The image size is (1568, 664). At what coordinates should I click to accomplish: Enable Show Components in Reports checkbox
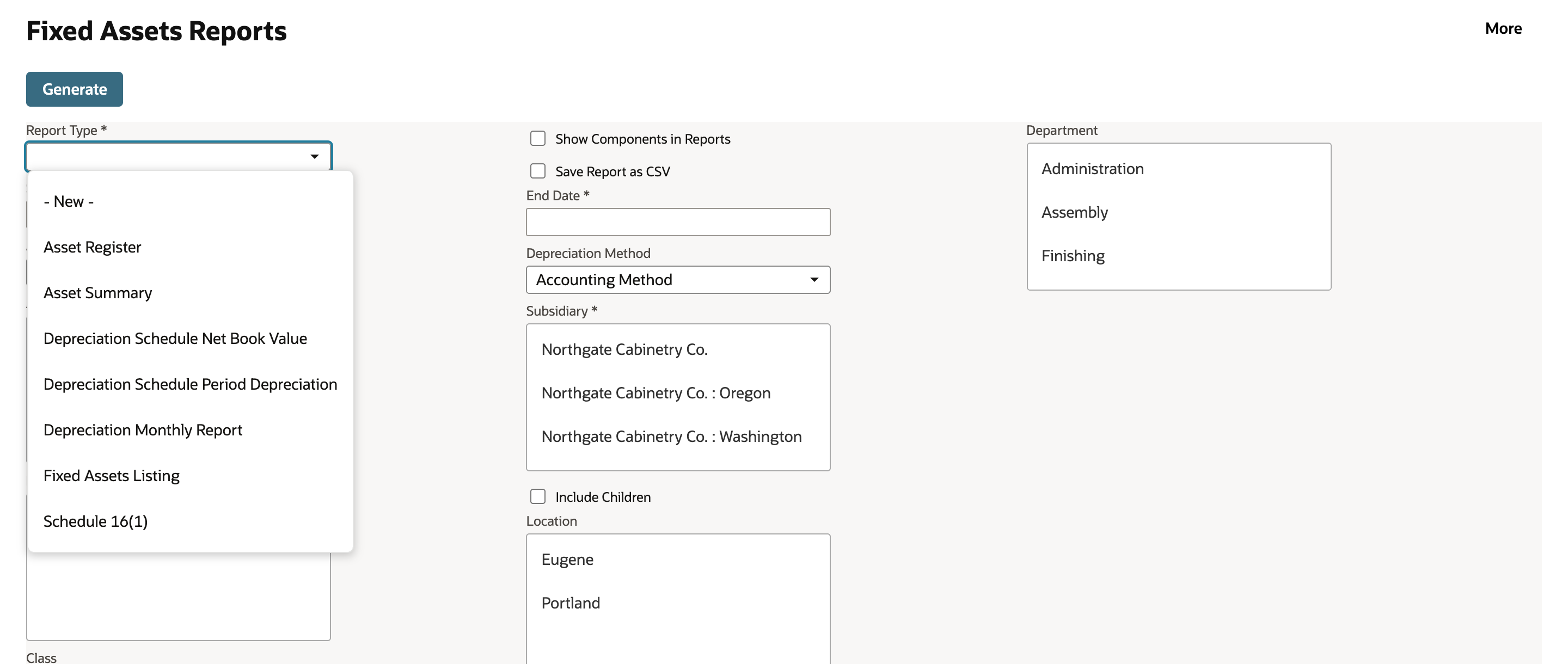pyautogui.click(x=537, y=138)
